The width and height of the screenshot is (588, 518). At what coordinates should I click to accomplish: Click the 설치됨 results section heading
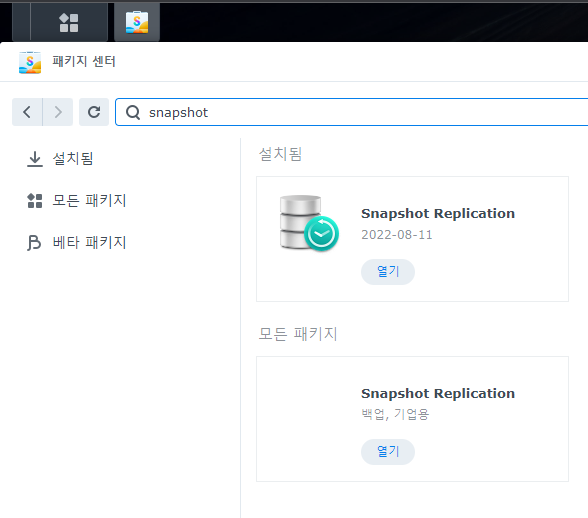(x=280, y=154)
